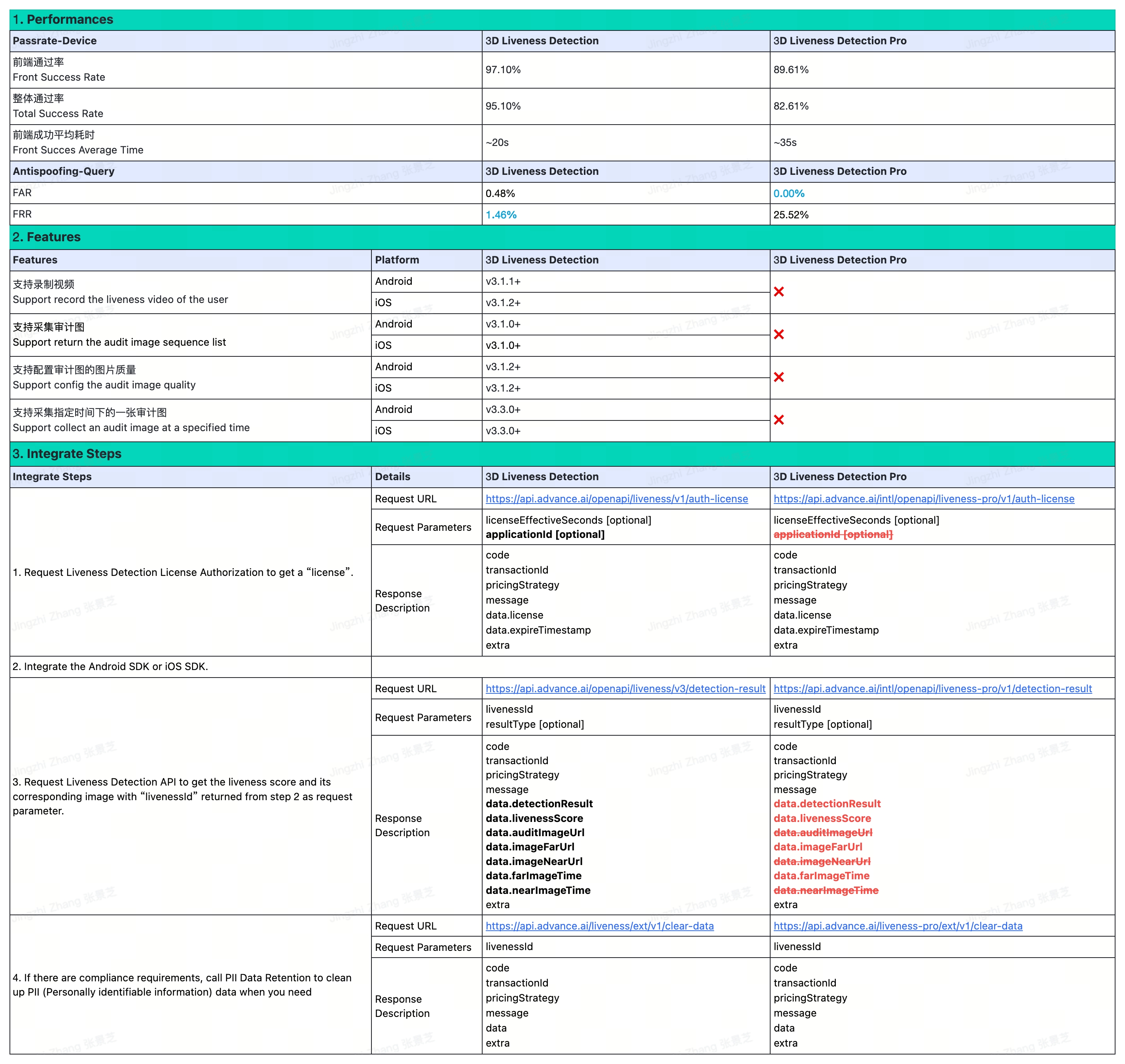Click the Antispoofing-Query header cell
1125x1064 pixels.
(64, 171)
